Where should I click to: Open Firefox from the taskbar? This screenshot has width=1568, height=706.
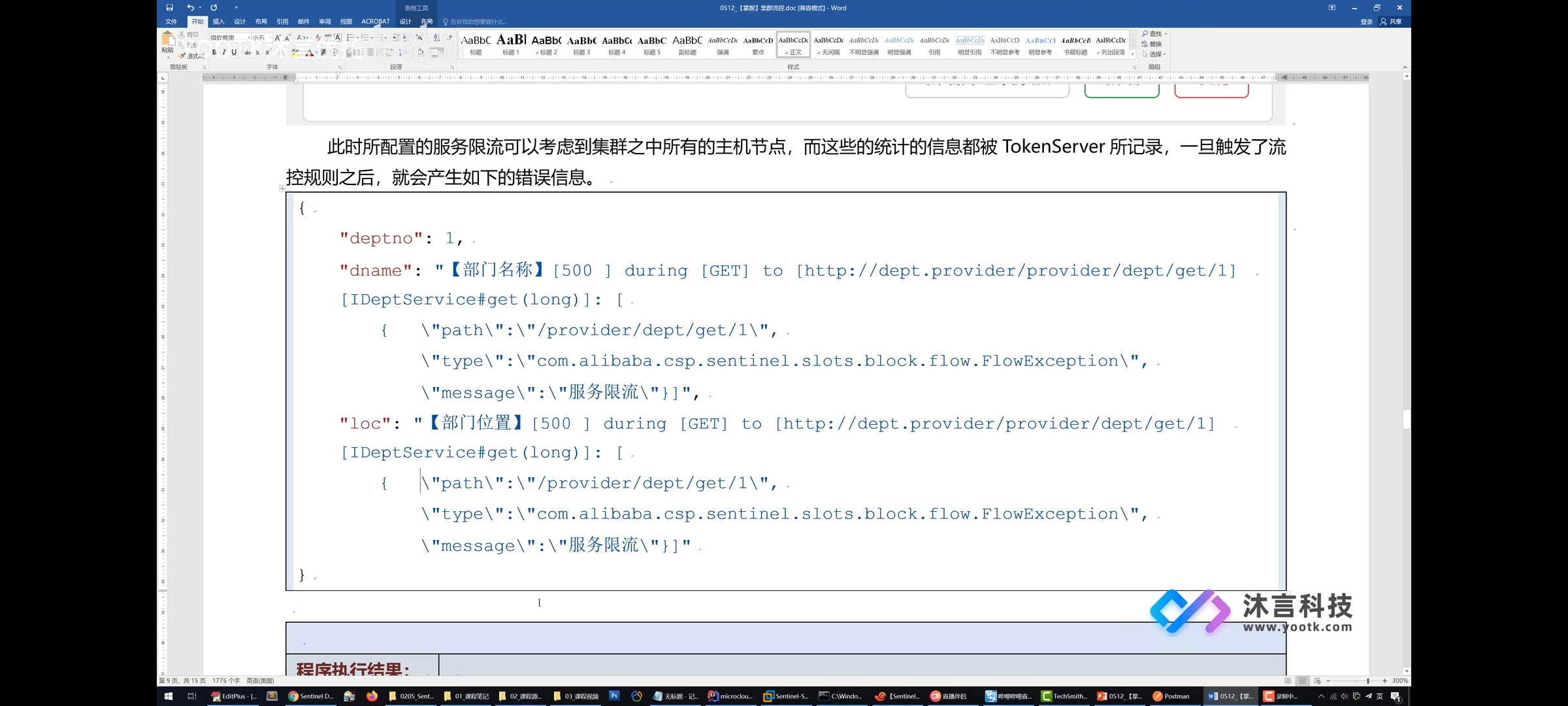[x=372, y=696]
